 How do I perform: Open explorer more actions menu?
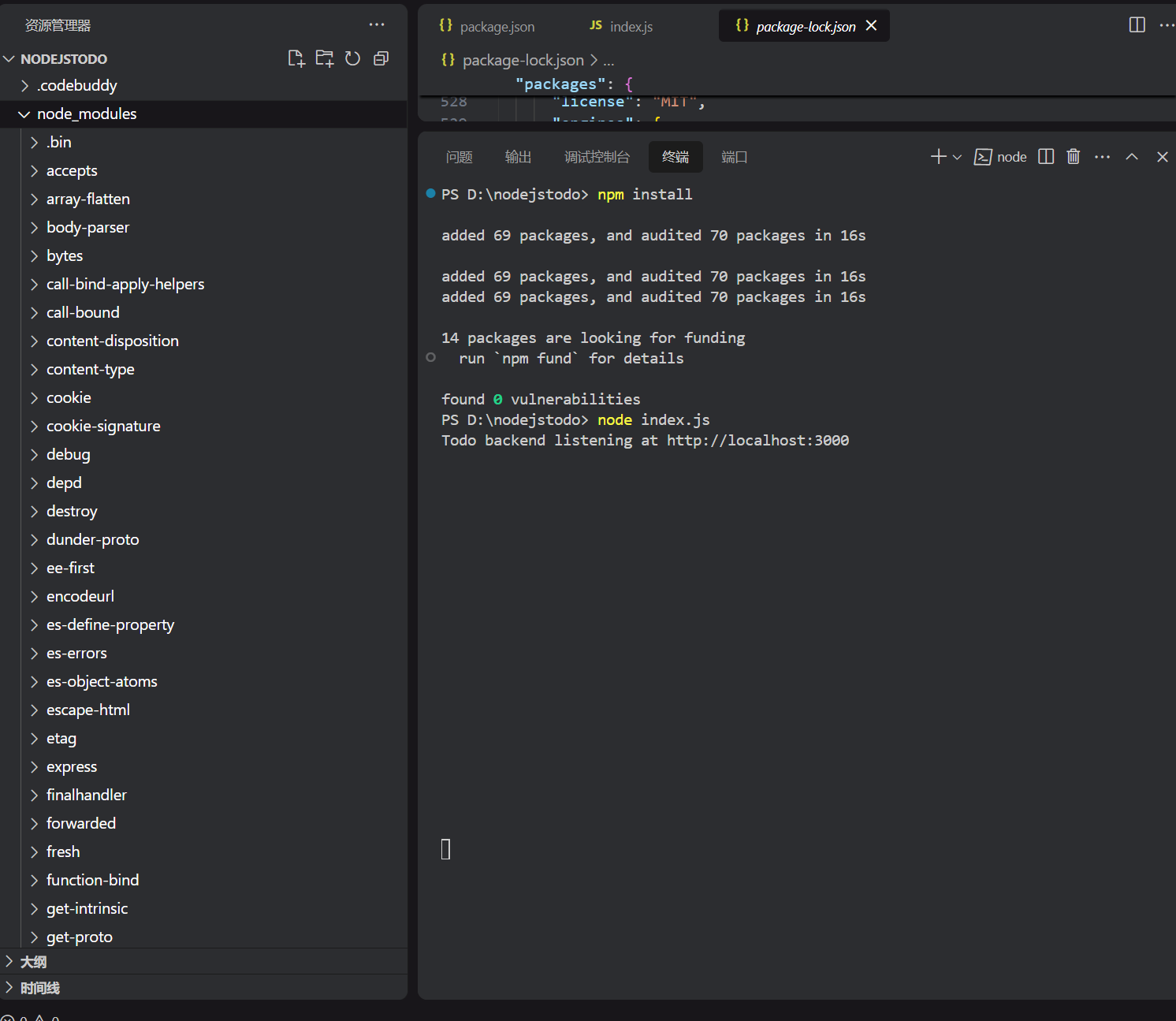377,25
